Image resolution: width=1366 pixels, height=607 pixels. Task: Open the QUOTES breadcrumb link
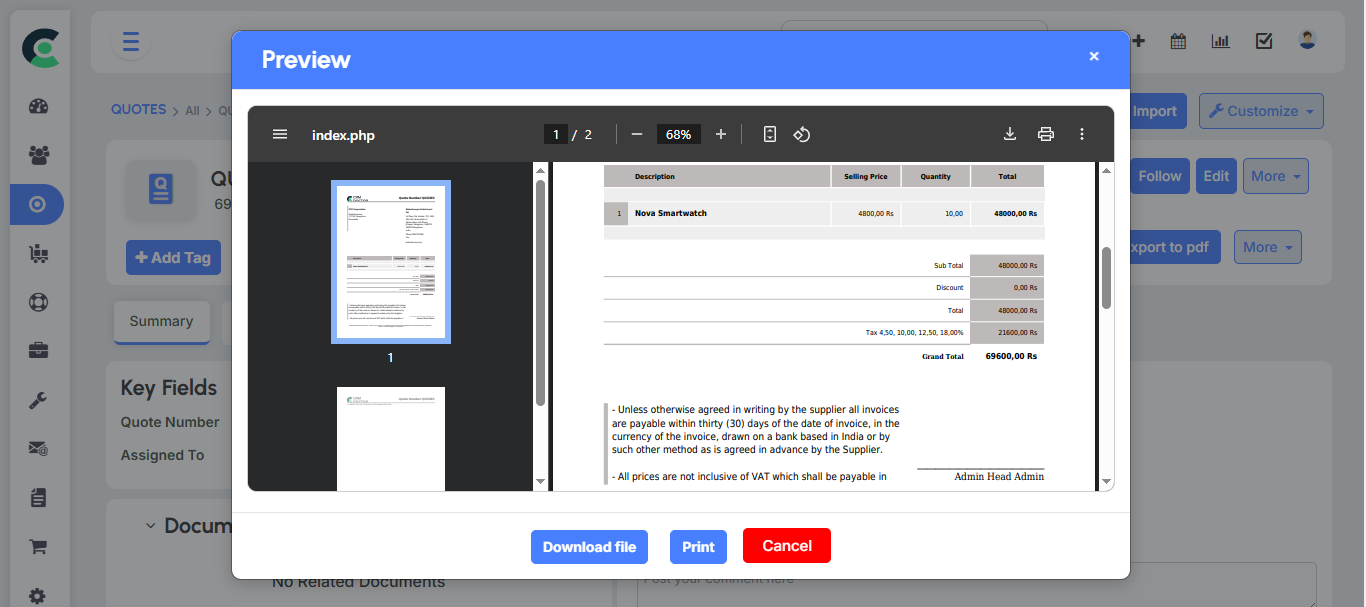[138, 110]
